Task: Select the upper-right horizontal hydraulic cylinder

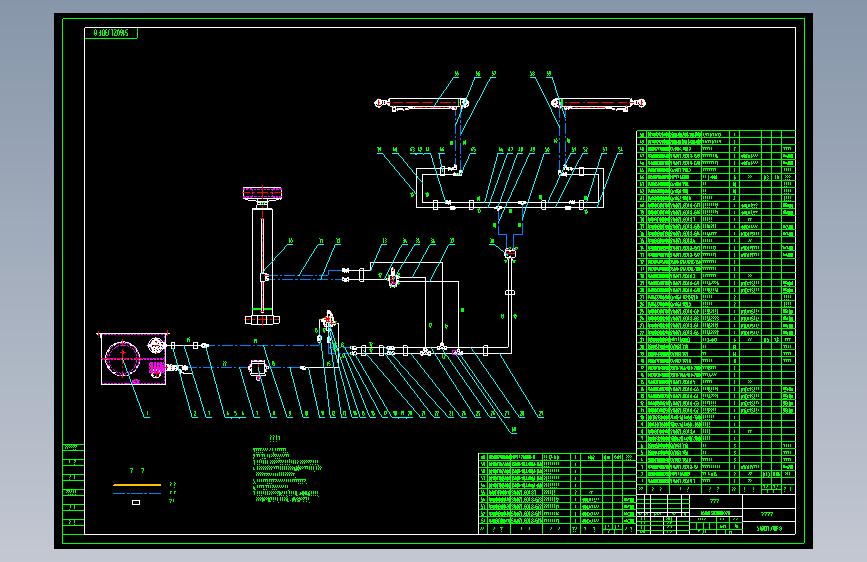Action: (x=599, y=104)
